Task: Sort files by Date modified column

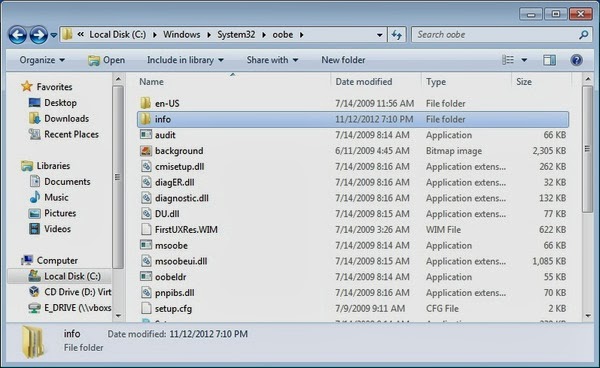Action: coord(364,82)
